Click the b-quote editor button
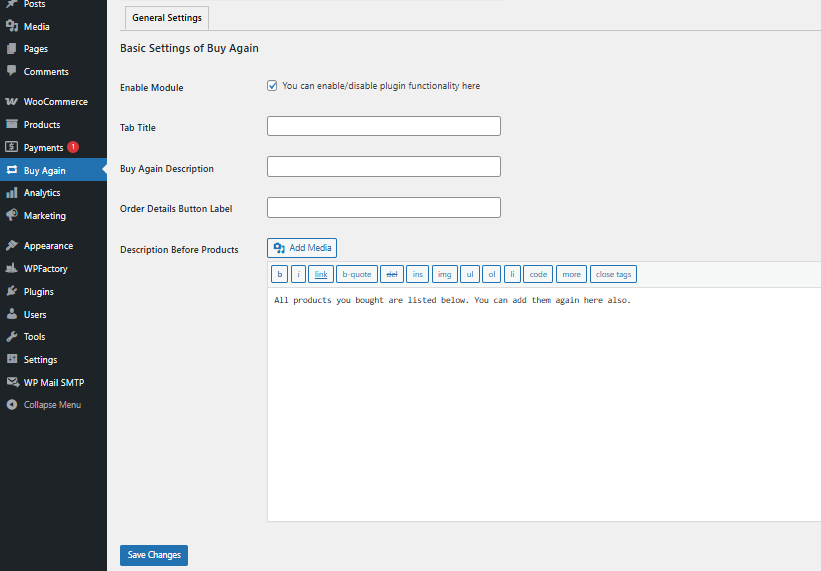Screen dimensions: 821x571 click(x=356, y=274)
